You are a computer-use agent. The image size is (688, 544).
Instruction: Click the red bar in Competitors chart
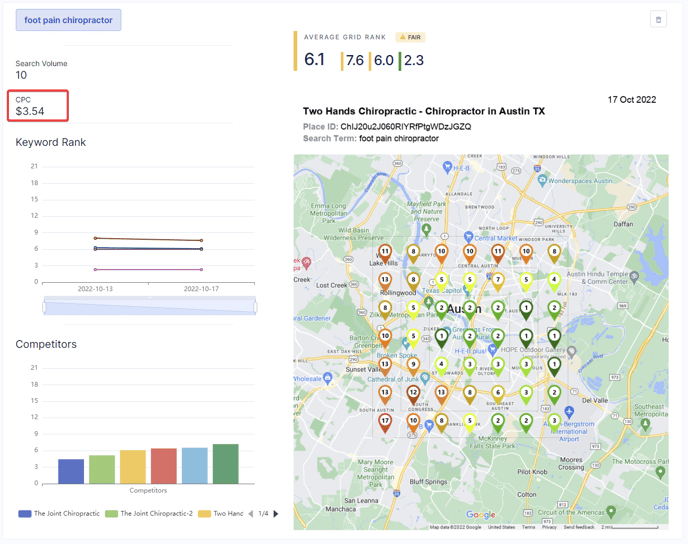click(x=163, y=466)
